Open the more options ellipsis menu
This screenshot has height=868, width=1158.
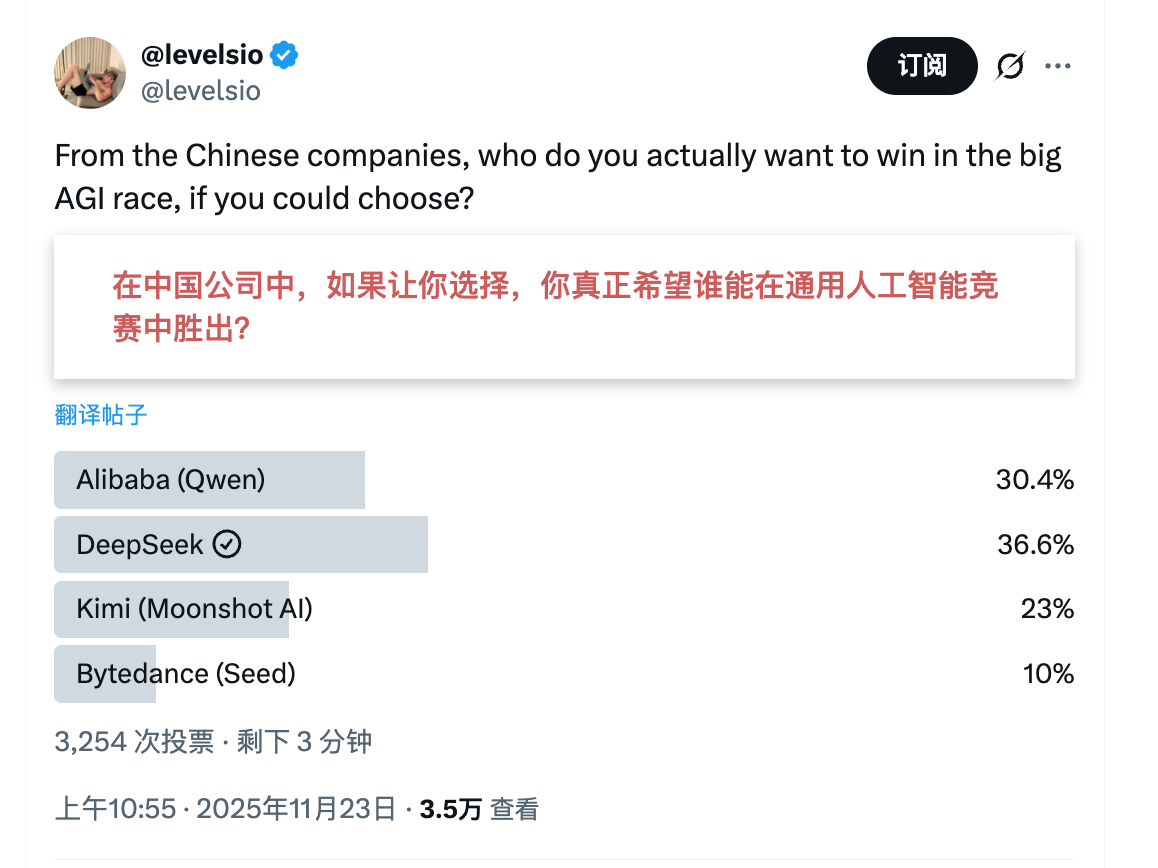point(1058,64)
